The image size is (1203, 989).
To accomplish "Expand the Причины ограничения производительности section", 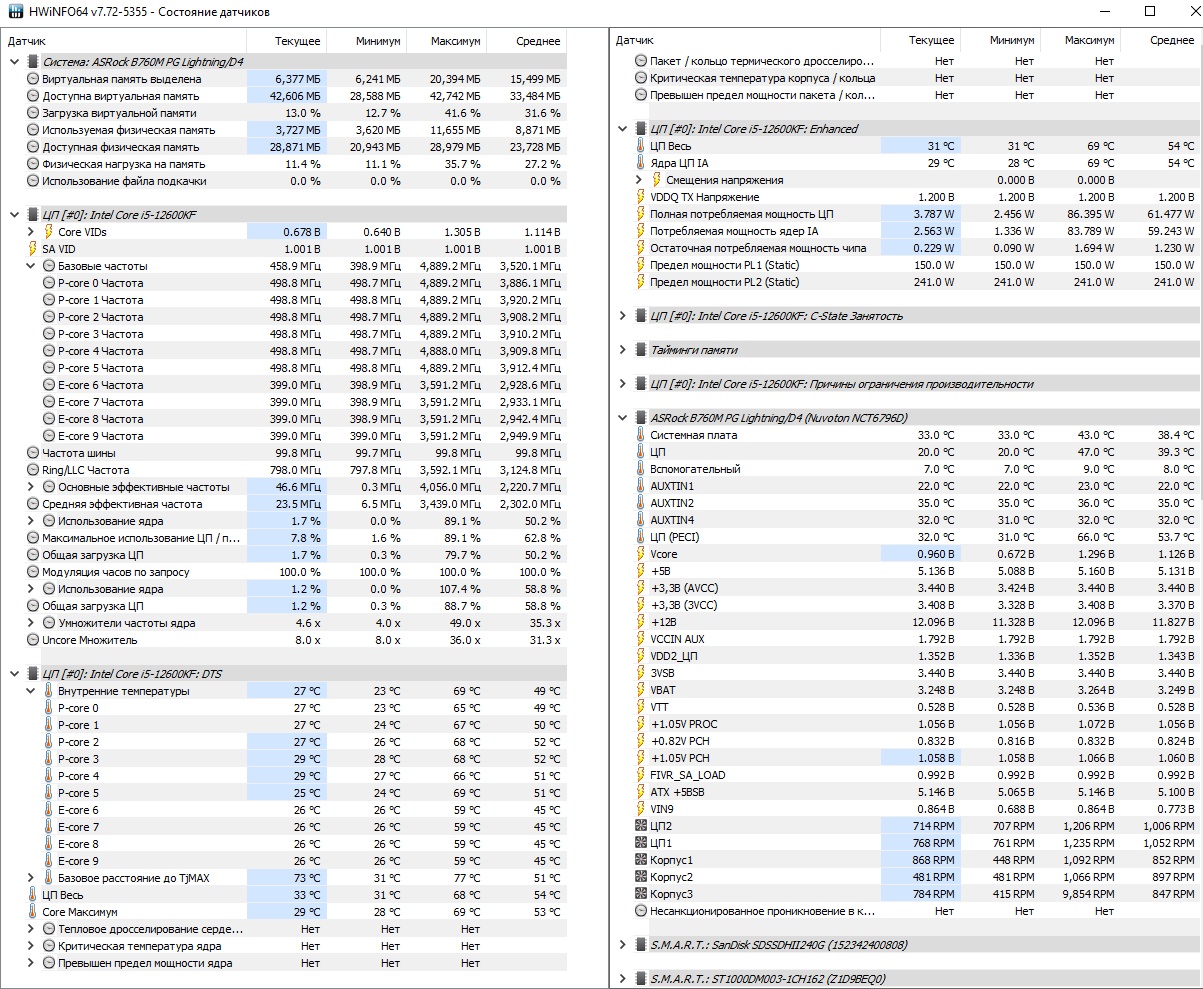I will pos(623,384).
